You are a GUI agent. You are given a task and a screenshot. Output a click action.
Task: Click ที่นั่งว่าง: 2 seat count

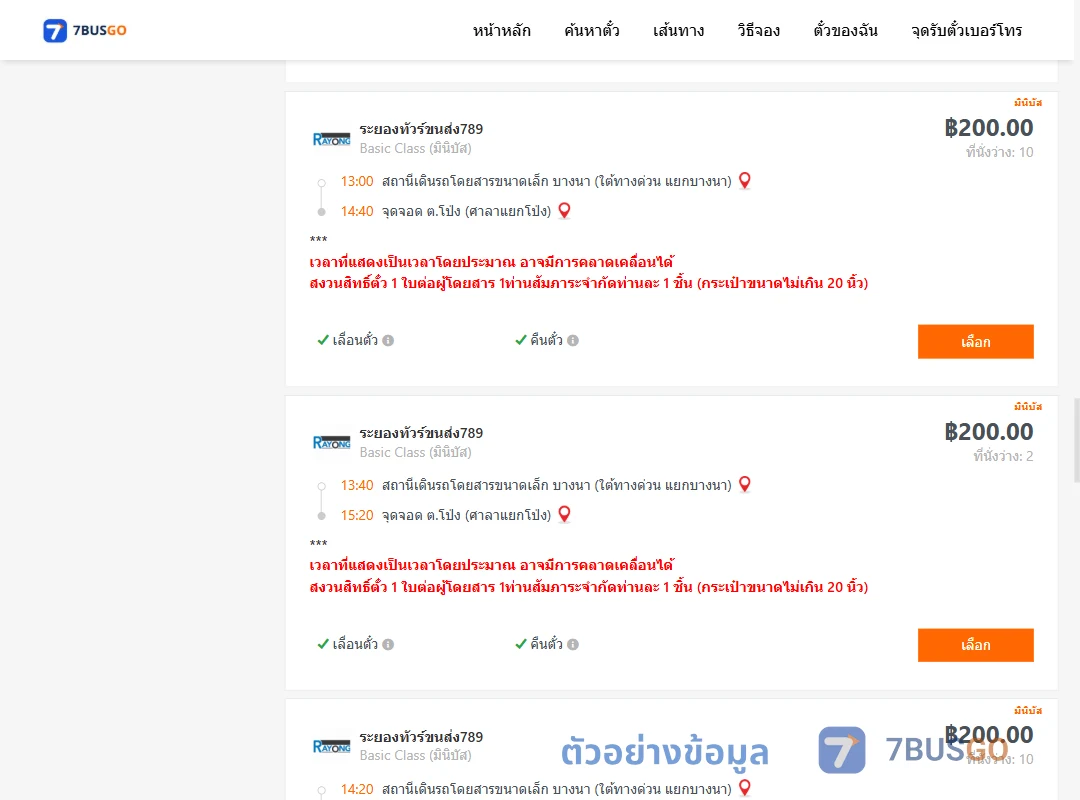(1003, 456)
